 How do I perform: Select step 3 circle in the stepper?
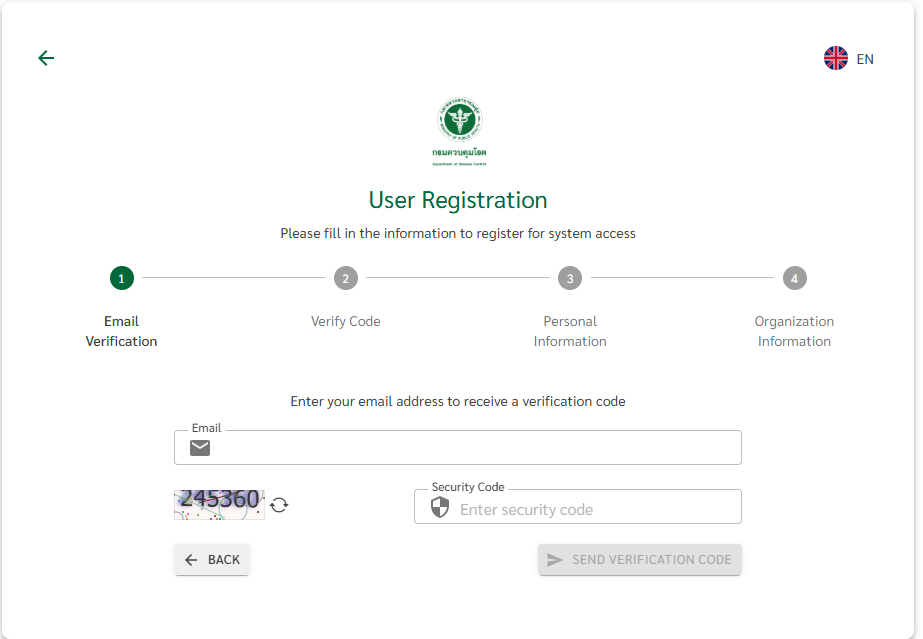pos(570,278)
